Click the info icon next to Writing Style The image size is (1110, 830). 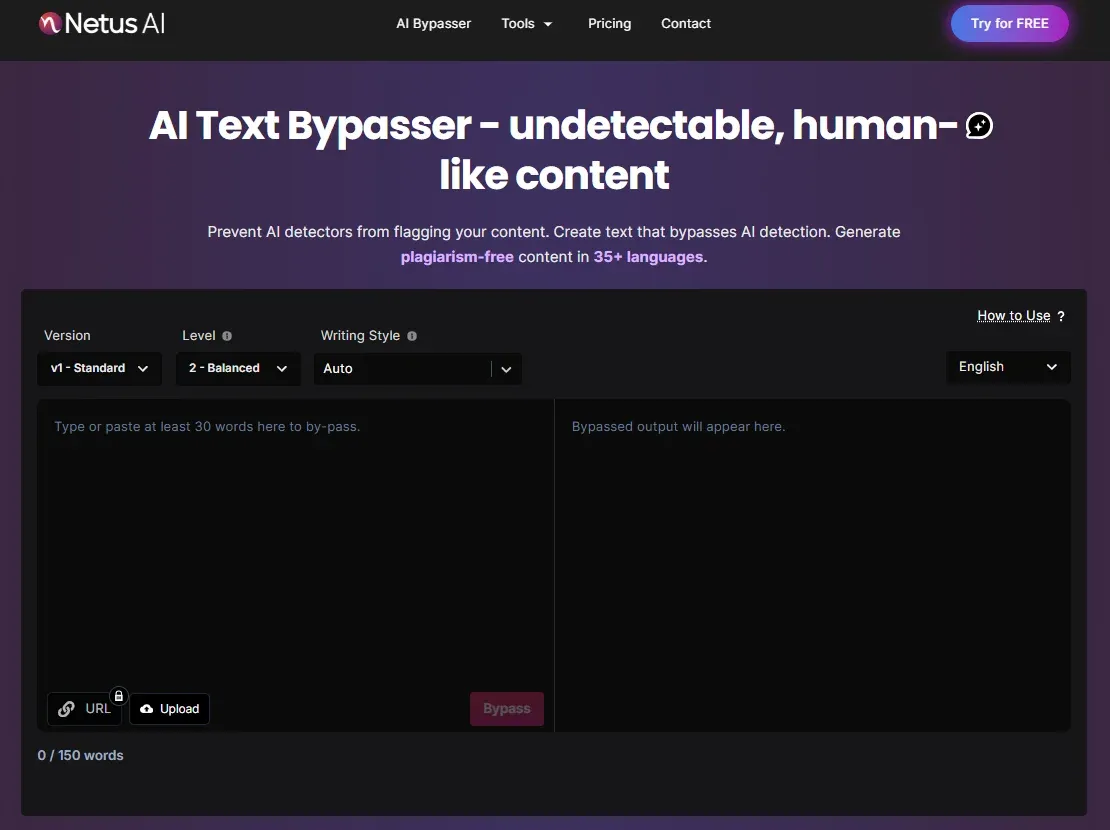(x=412, y=336)
